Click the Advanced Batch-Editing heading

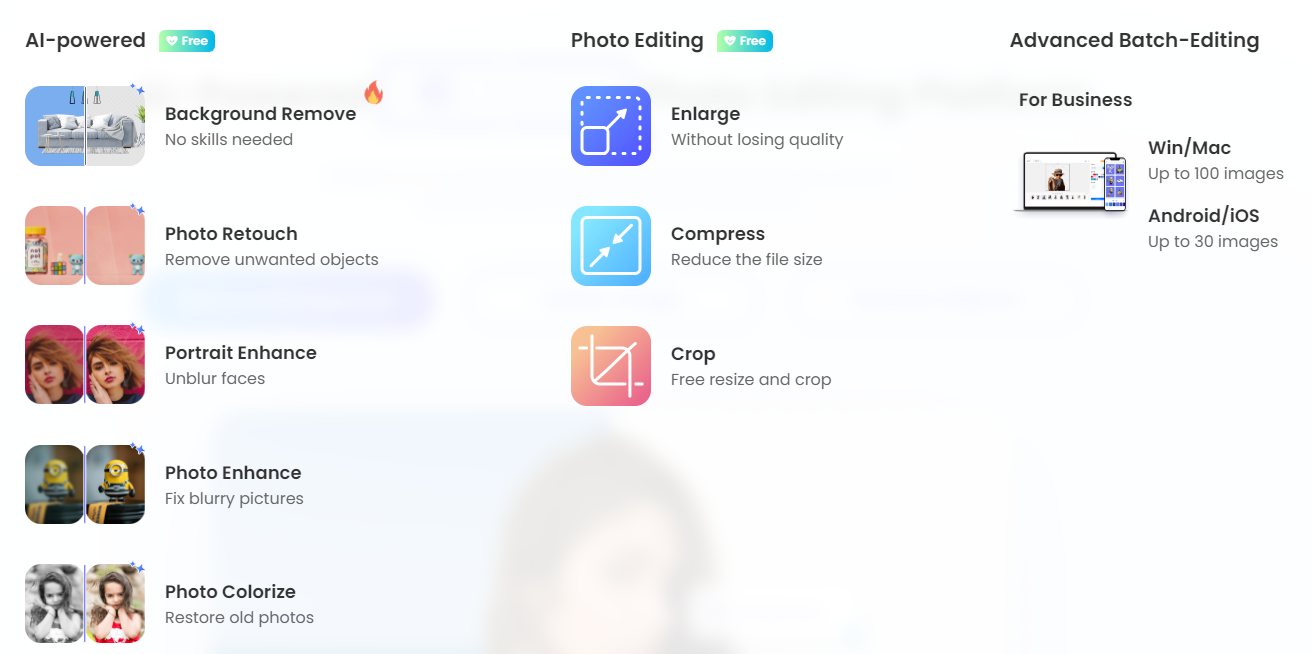(1134, 41)
